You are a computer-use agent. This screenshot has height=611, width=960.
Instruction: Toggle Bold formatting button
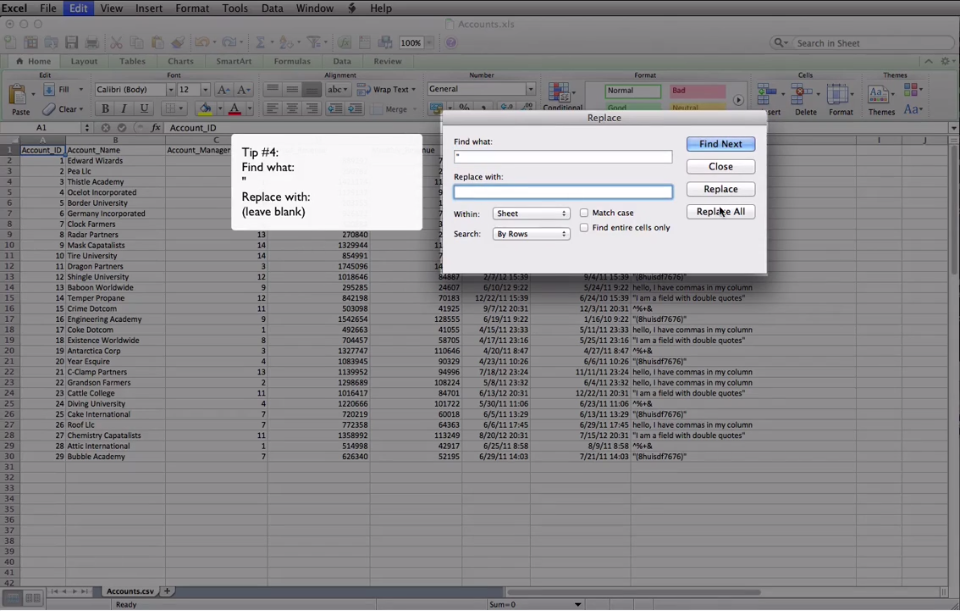(105, 109)
